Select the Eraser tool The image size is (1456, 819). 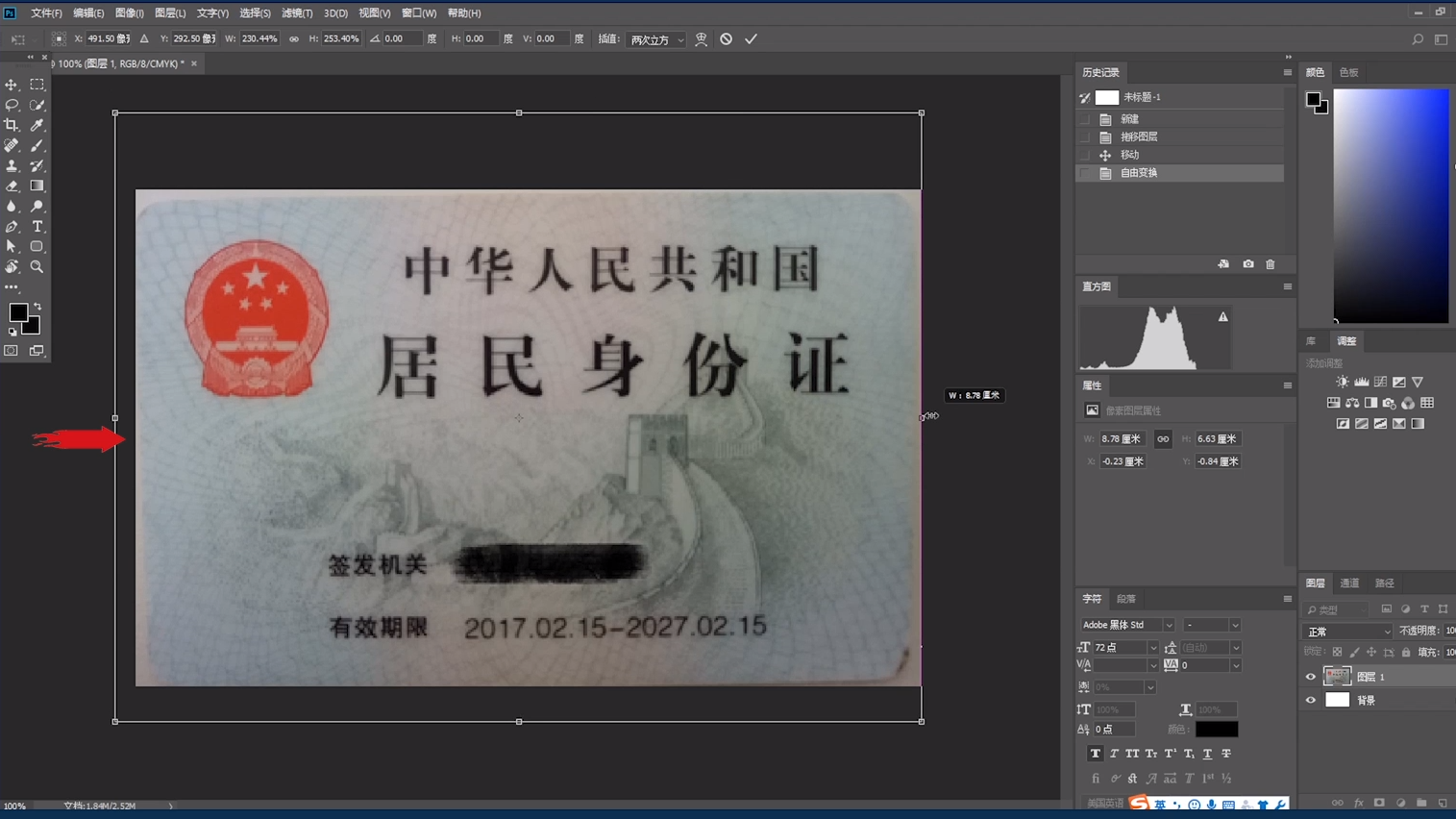coord(12,186)
